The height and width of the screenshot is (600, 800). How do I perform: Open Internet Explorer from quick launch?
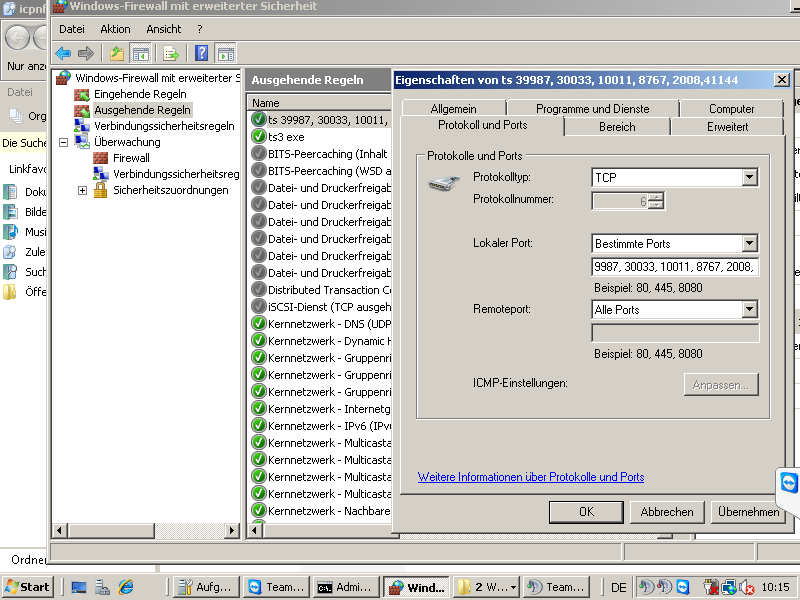point(126,587)
